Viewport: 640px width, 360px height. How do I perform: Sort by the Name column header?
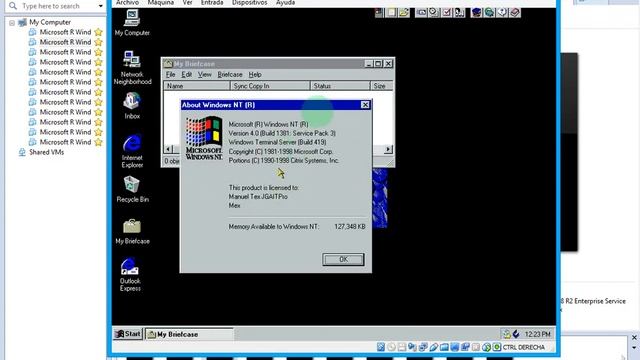coord(197,86)
